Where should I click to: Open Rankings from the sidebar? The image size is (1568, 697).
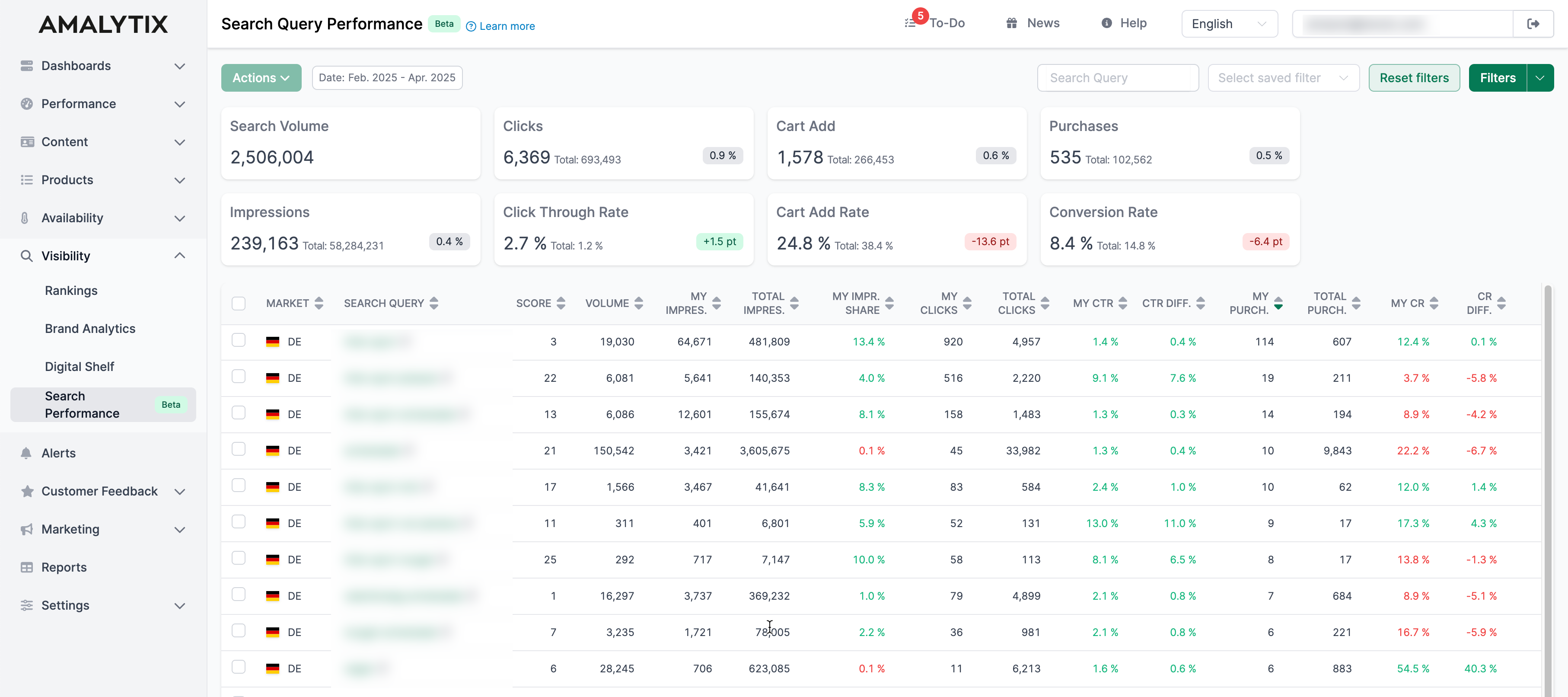point(70,291)
